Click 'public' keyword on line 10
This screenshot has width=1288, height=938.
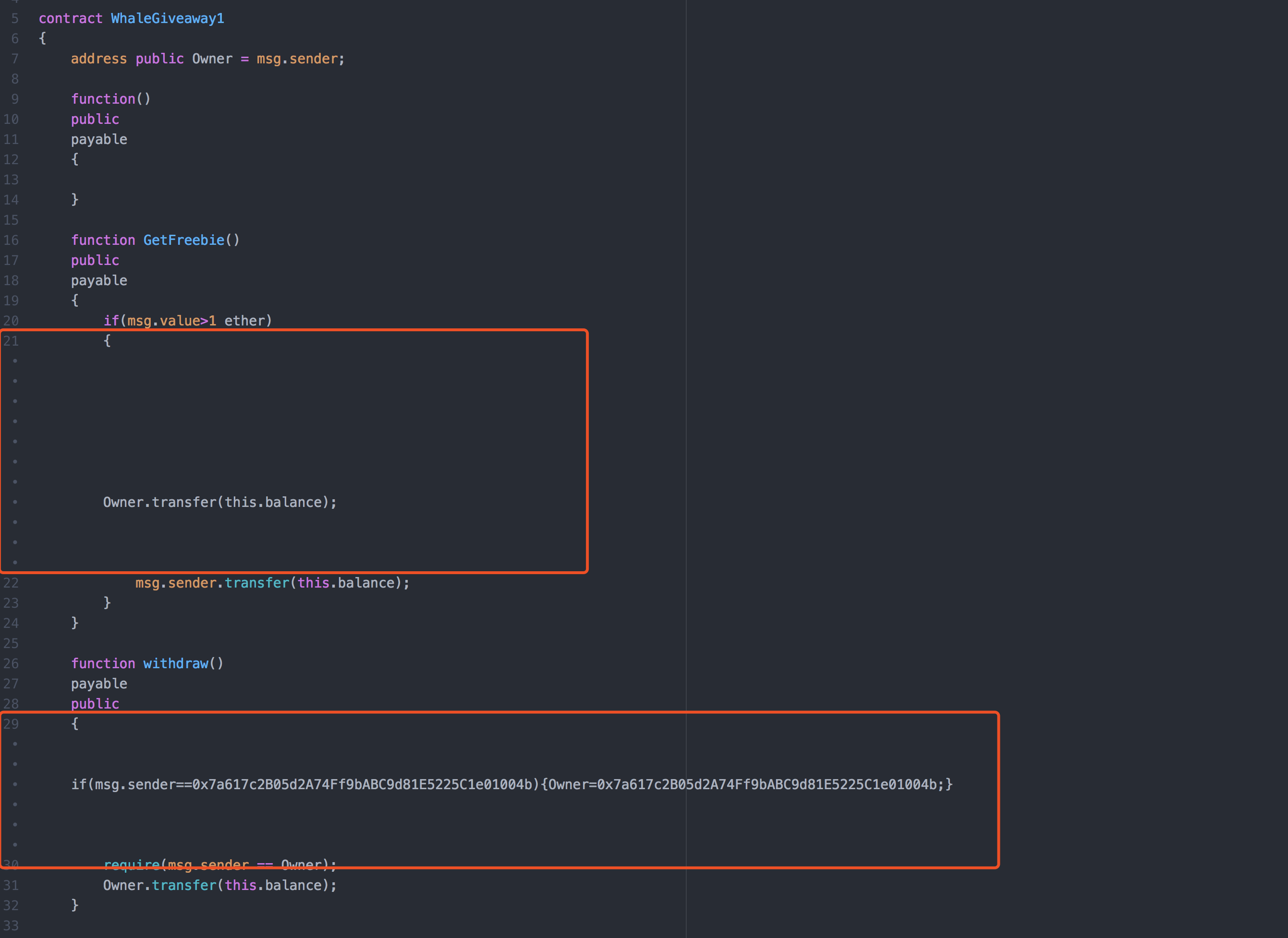coord(95,119)
